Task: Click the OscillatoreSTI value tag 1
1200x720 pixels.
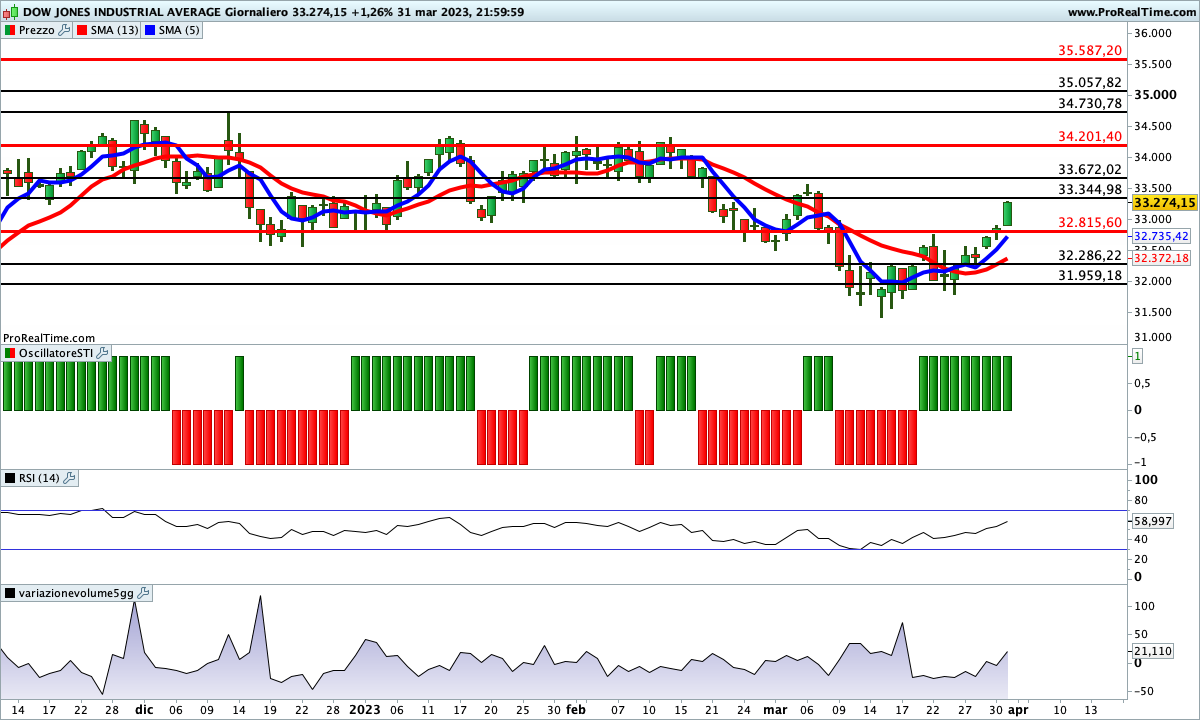Action: pos(1137,356)
